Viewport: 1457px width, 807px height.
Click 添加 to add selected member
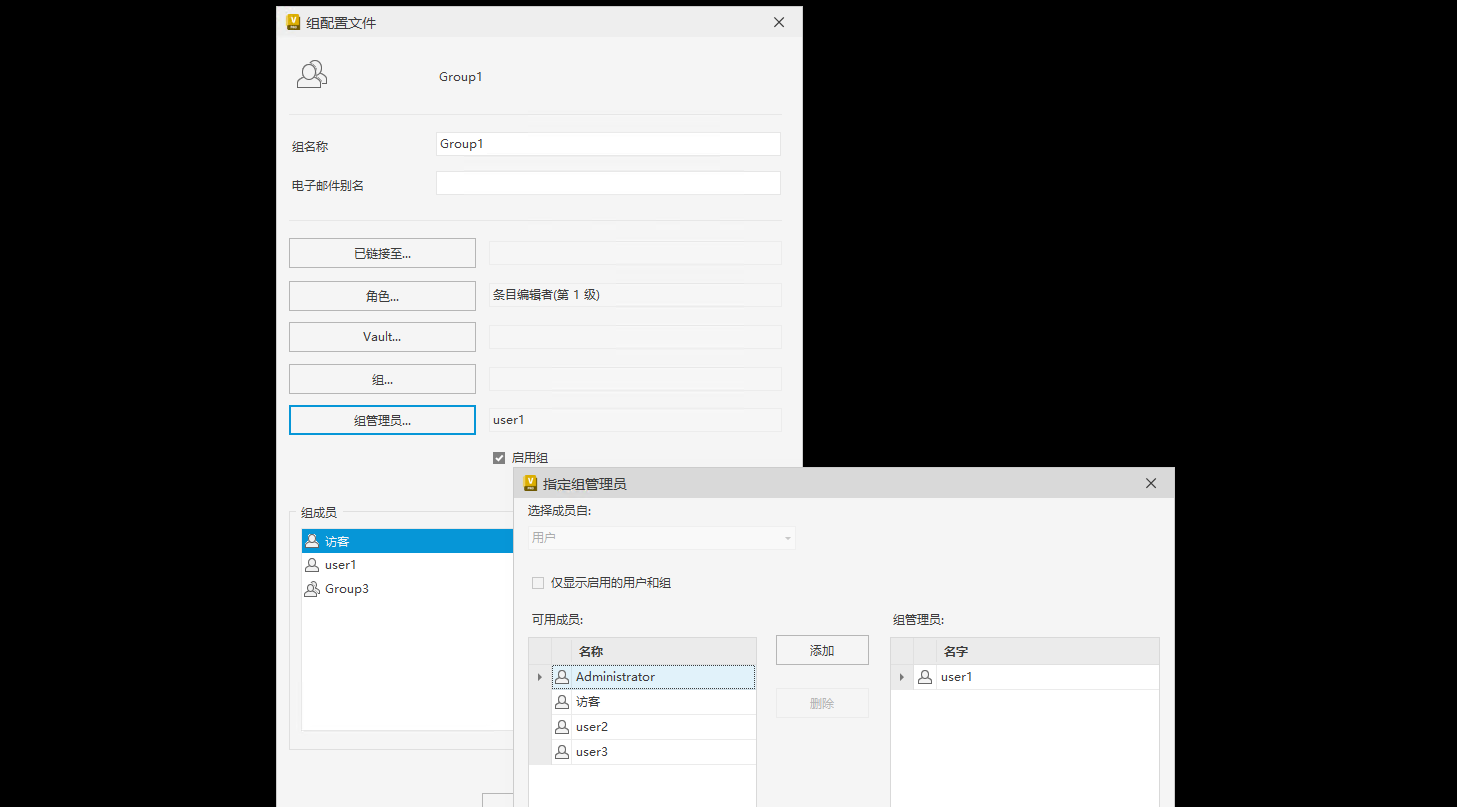[x=822, y=650]
